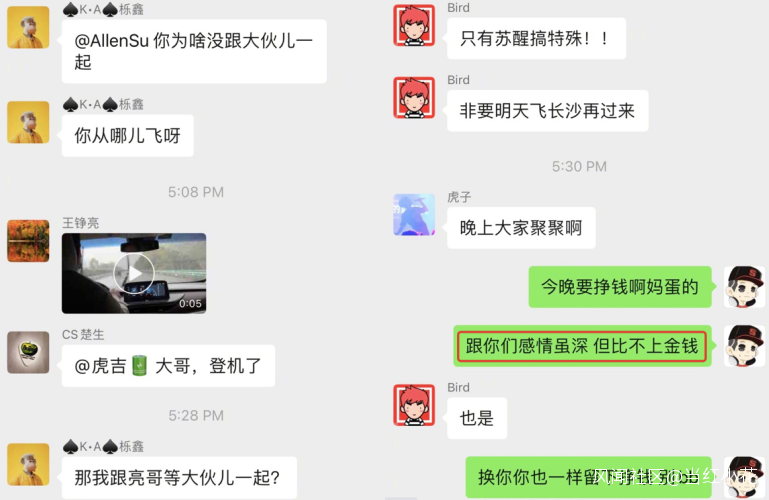
Task: Tap Bird's avatar beside 非要明天飞长沙再过来
Action: [414, 98]
